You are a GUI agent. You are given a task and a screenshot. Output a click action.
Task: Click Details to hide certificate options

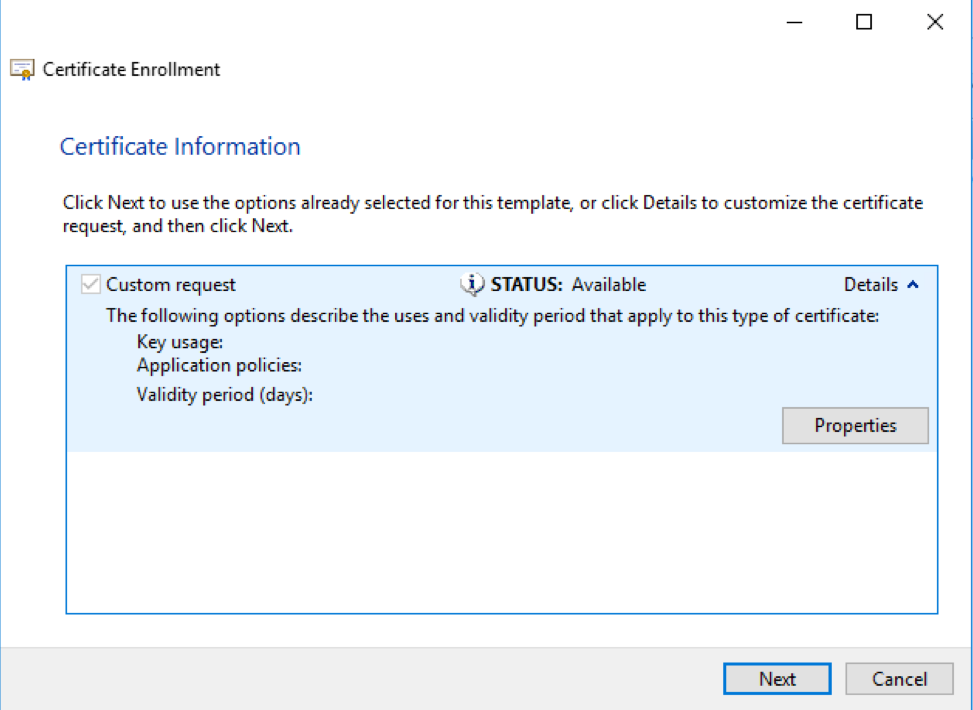tap(871, 284)
